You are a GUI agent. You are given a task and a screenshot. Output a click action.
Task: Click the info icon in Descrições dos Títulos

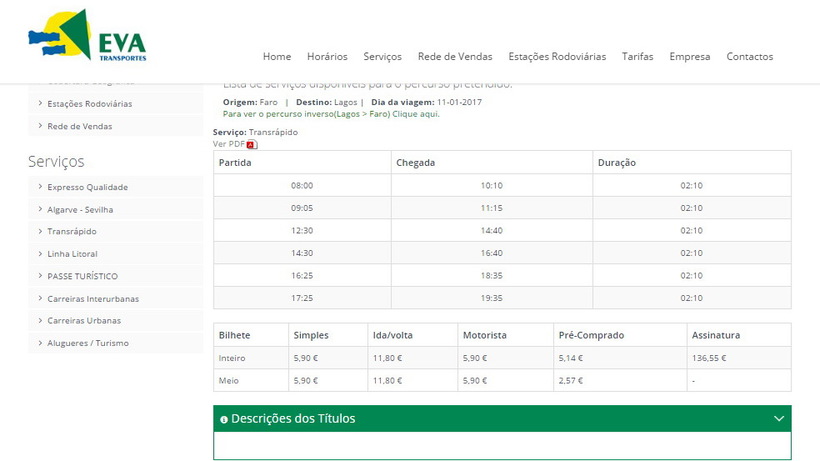click(223, 419)
